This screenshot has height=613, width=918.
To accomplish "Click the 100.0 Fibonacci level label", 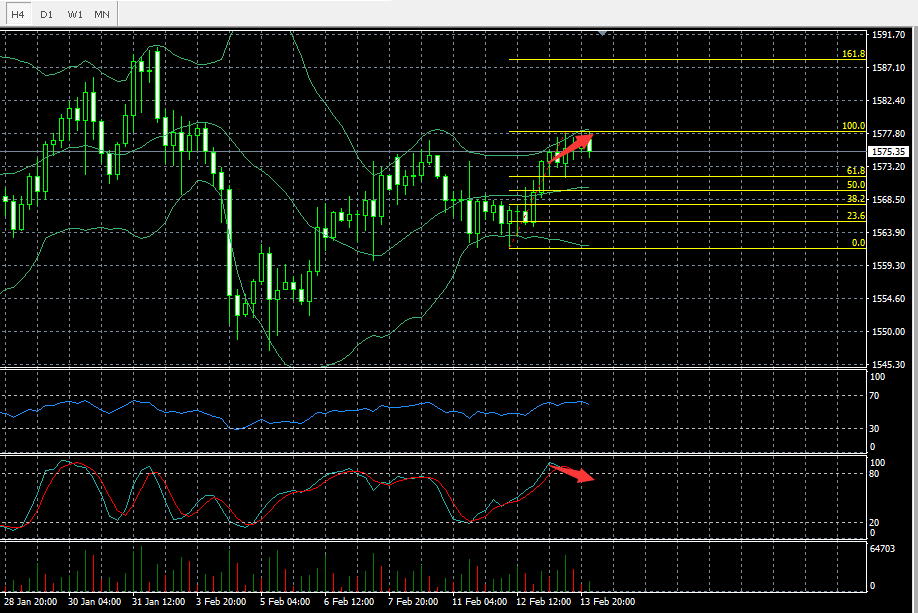I will [853, 126].
